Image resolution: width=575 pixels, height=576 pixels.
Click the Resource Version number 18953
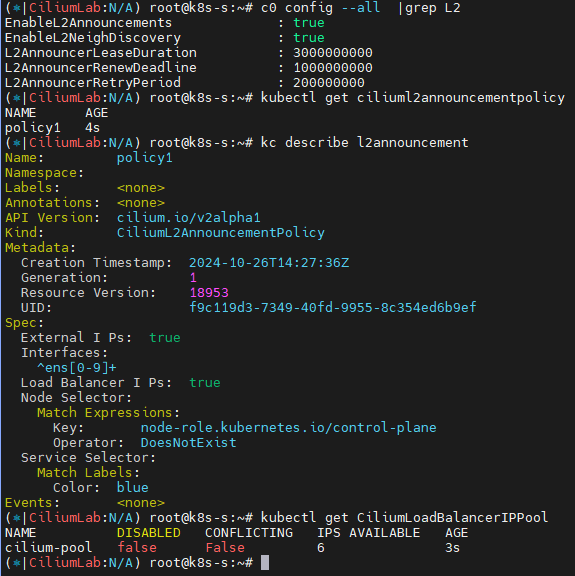209,293
